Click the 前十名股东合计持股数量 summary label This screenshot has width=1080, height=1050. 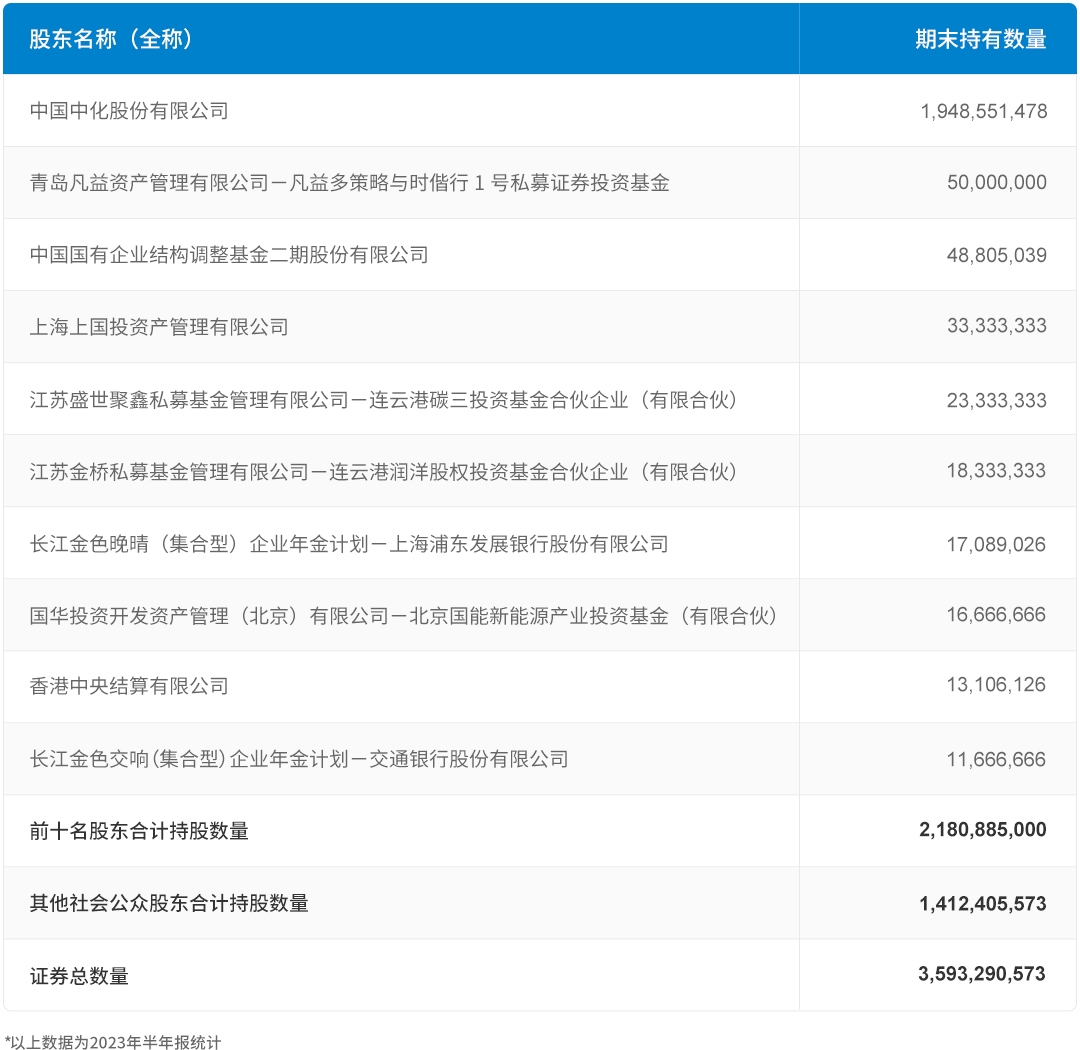click(139, 831)
